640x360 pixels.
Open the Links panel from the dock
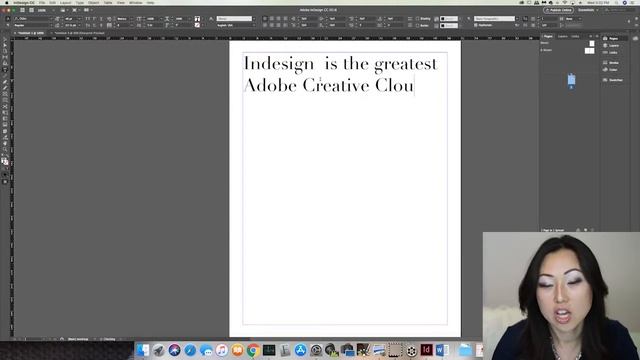click(611, 52)
